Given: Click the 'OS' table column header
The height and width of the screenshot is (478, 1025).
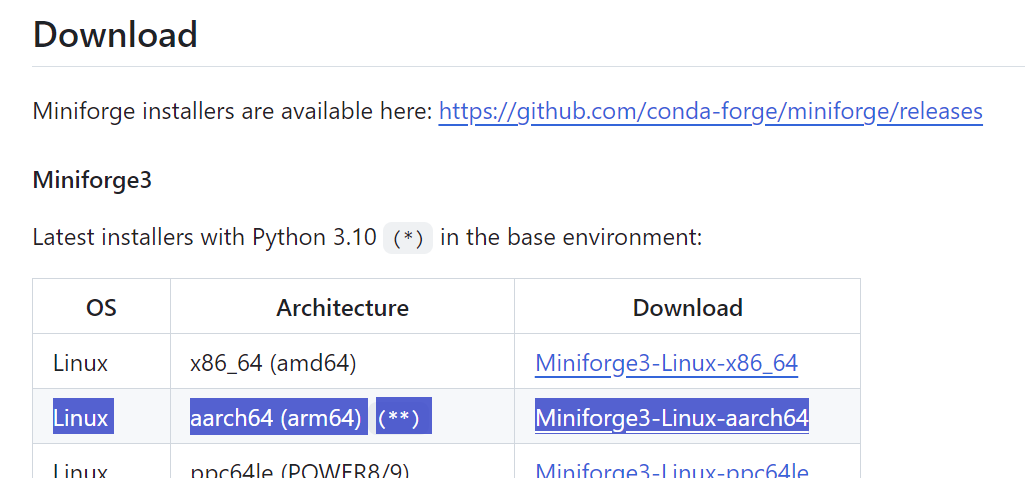Looking at the screenshot, I should [101, 307].
